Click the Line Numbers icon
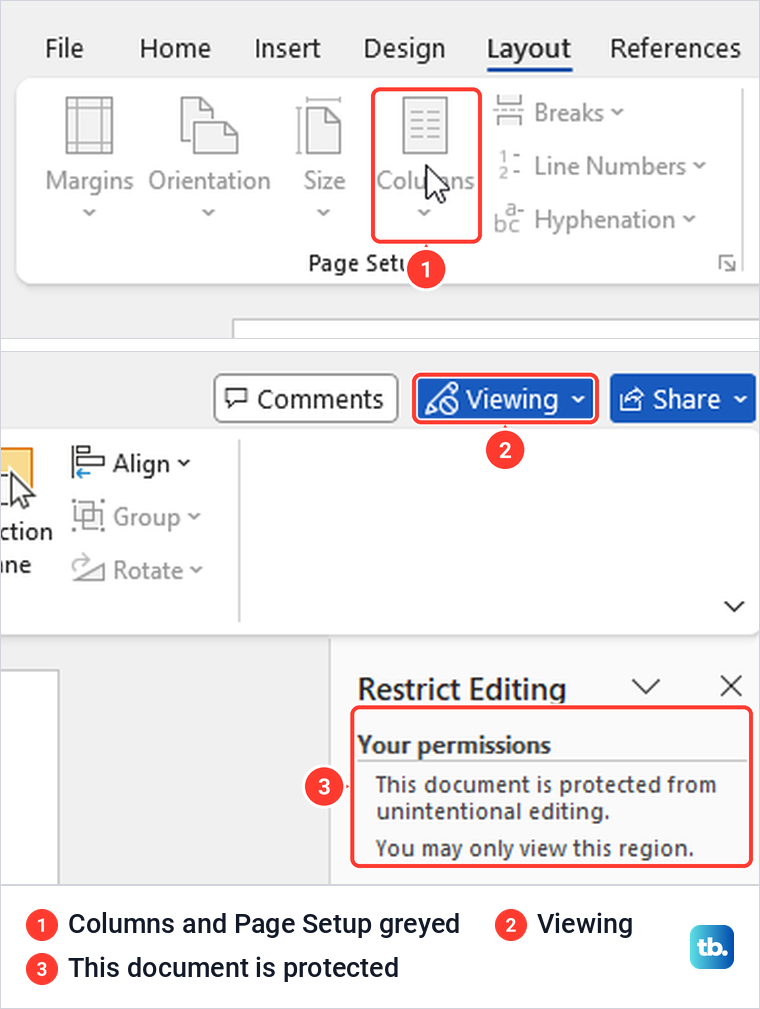The width and height of the screenshot is (760, 1009). point(509,165)
